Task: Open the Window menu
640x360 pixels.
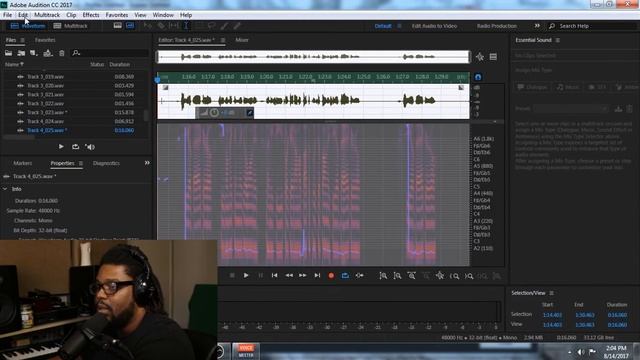Action: coord(163,15)
